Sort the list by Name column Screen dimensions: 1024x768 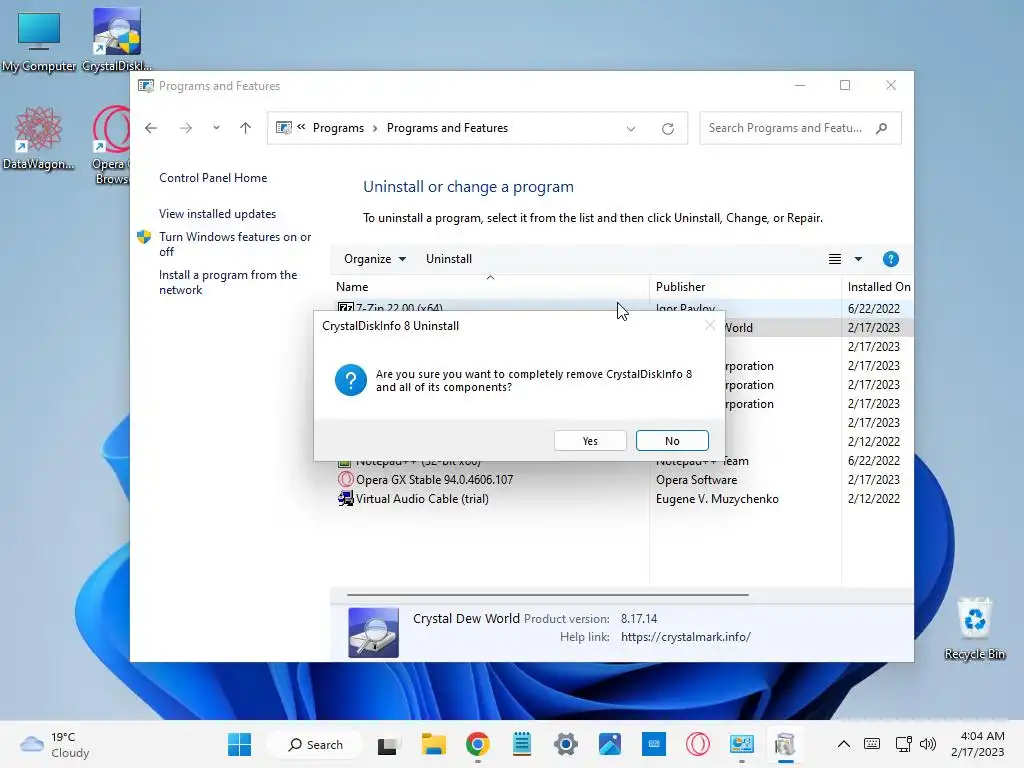(x=490, y=287)
